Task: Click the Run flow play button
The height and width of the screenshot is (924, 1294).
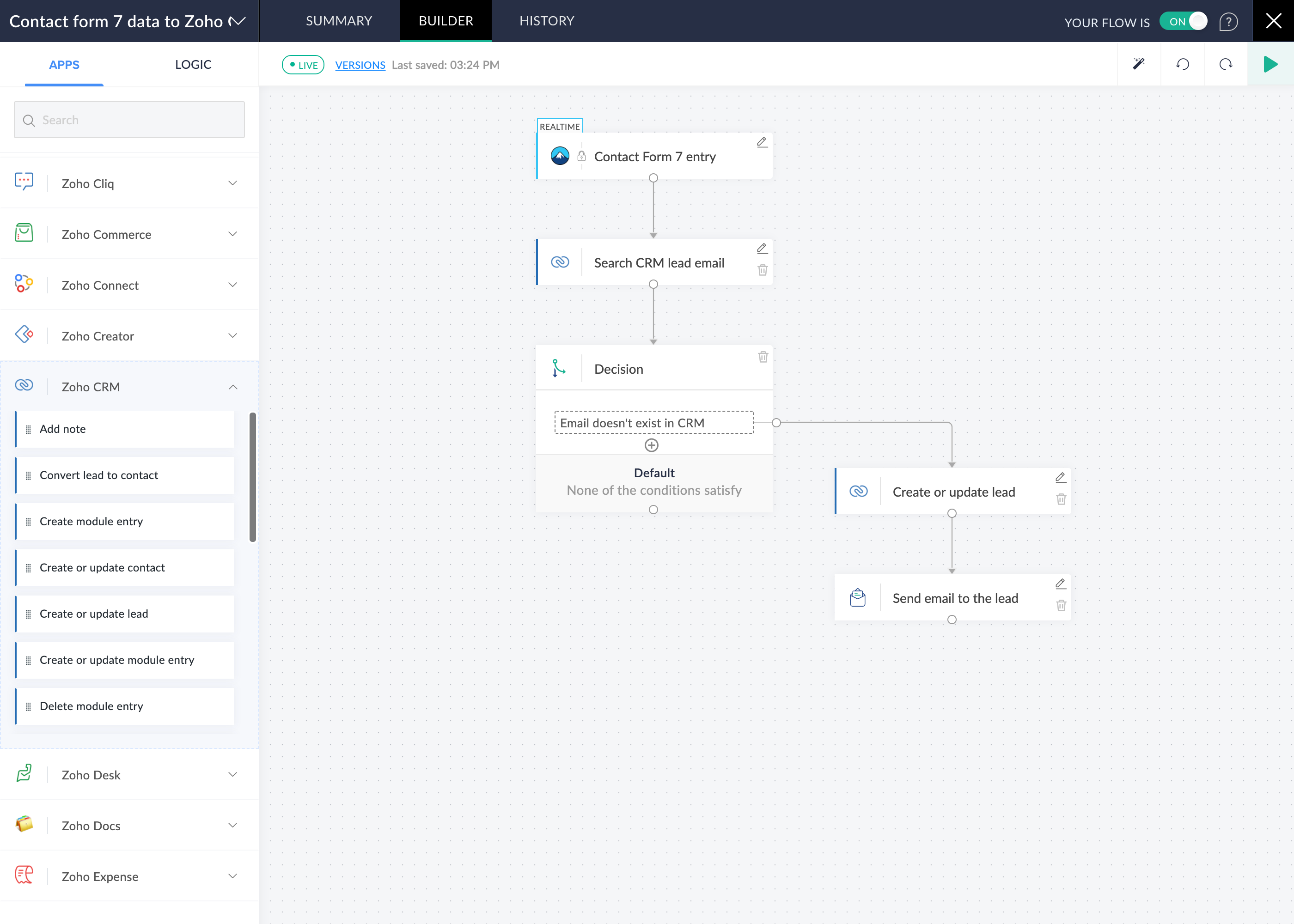Action: pyautogui.click(x=1270, y=64)
